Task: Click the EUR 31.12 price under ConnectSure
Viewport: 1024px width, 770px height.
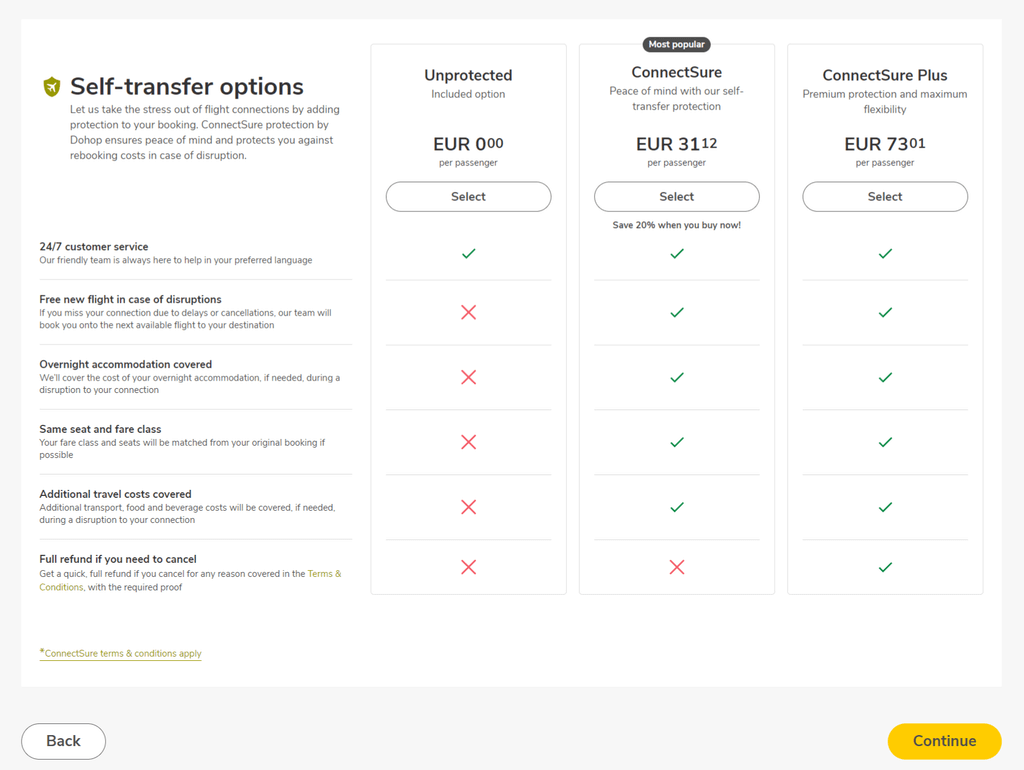Action: point(677,144)
